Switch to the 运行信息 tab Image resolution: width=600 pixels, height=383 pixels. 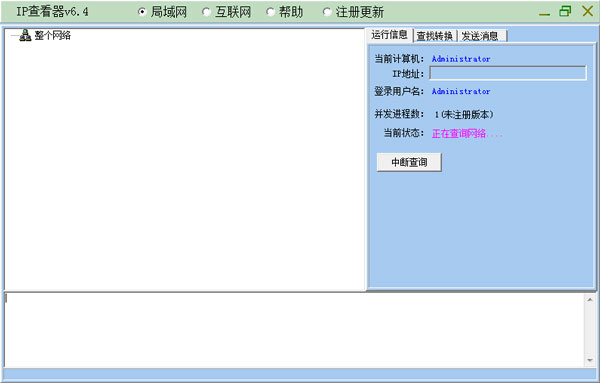(389, 35)
